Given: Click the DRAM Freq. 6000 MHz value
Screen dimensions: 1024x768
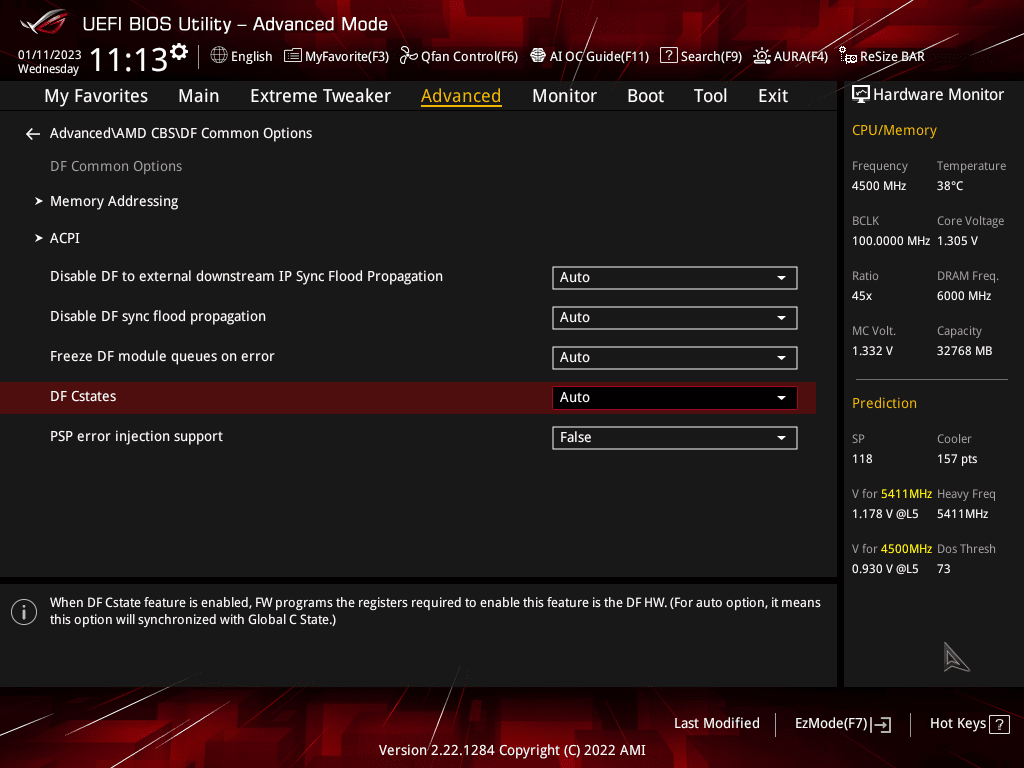Looking at the screenshot, I should [x=964, y=296].
